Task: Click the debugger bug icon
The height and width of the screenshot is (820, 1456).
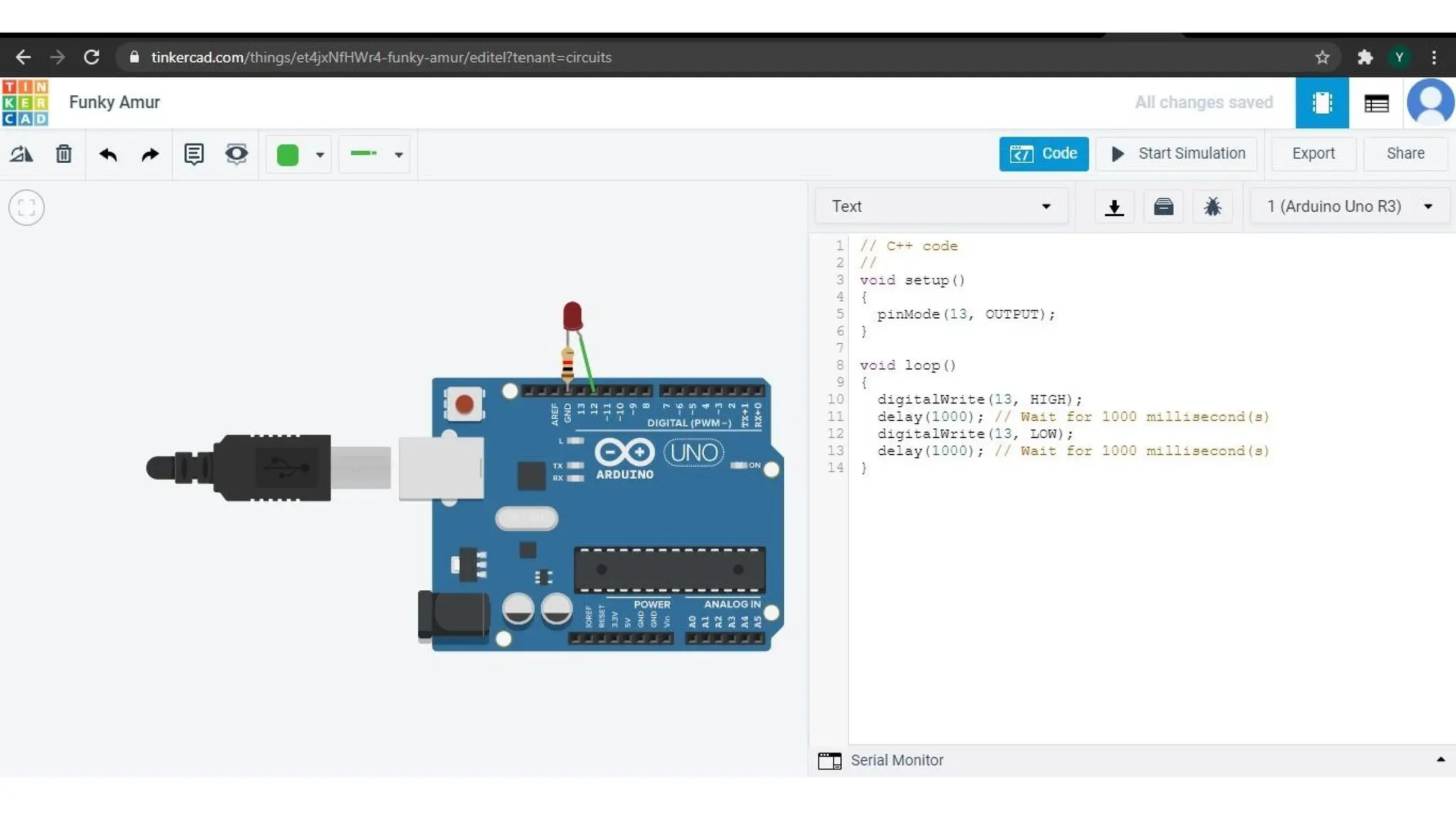Action: [x=1212, y=207]
